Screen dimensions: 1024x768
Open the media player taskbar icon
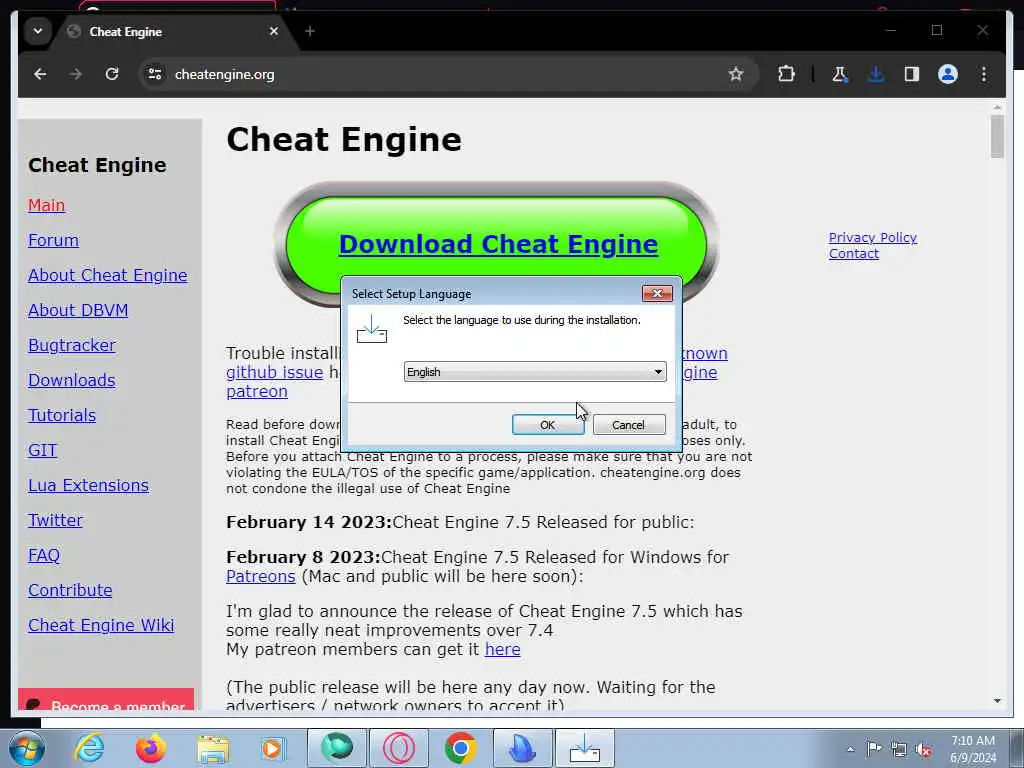274,748
